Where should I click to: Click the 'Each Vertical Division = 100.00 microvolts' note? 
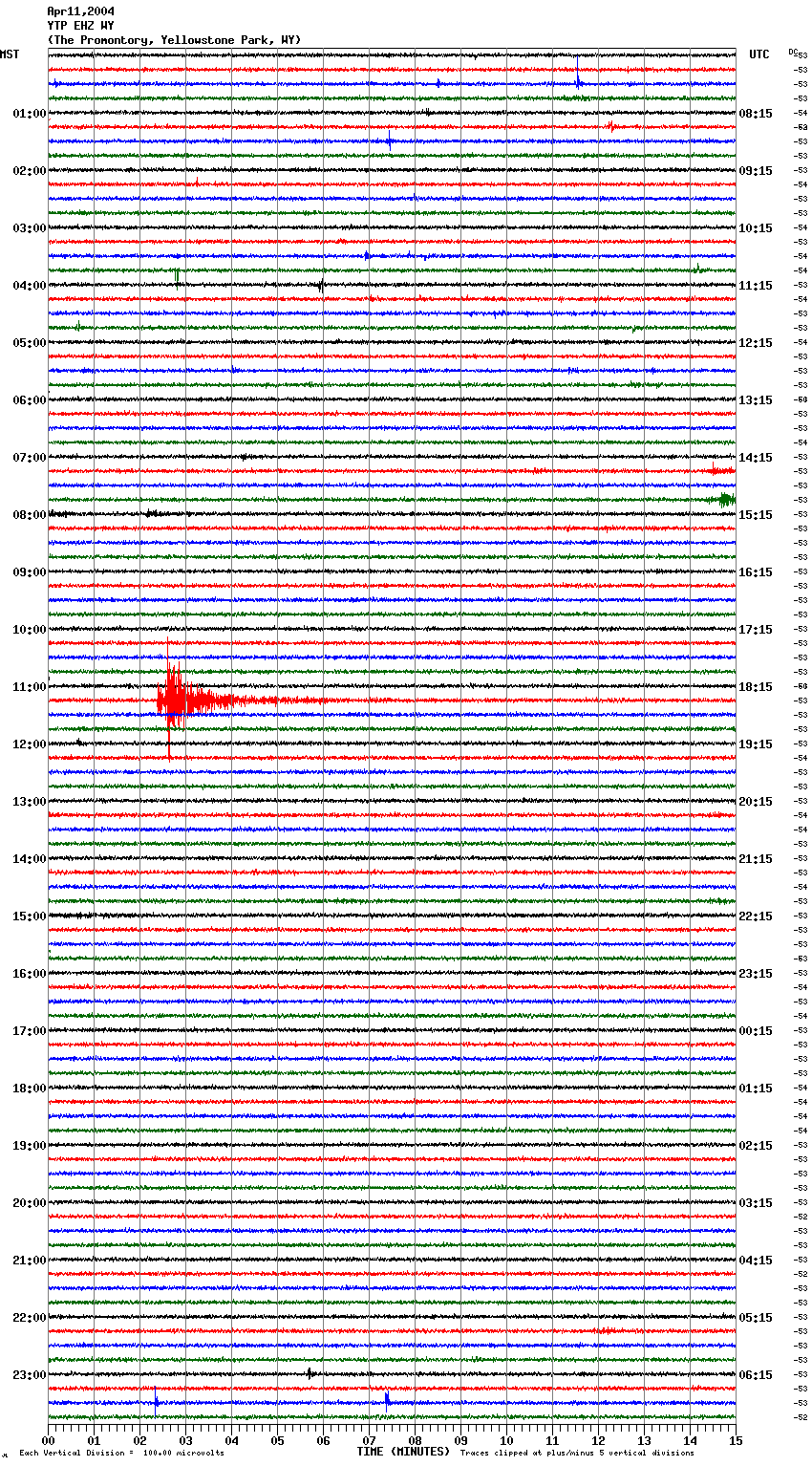click(122, 1453)
